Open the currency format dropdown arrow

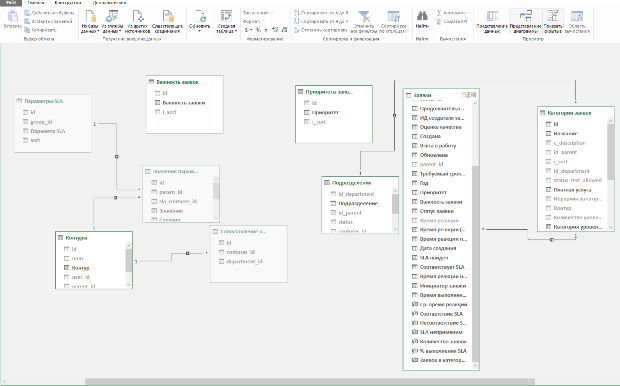click(x=251, y=30)
